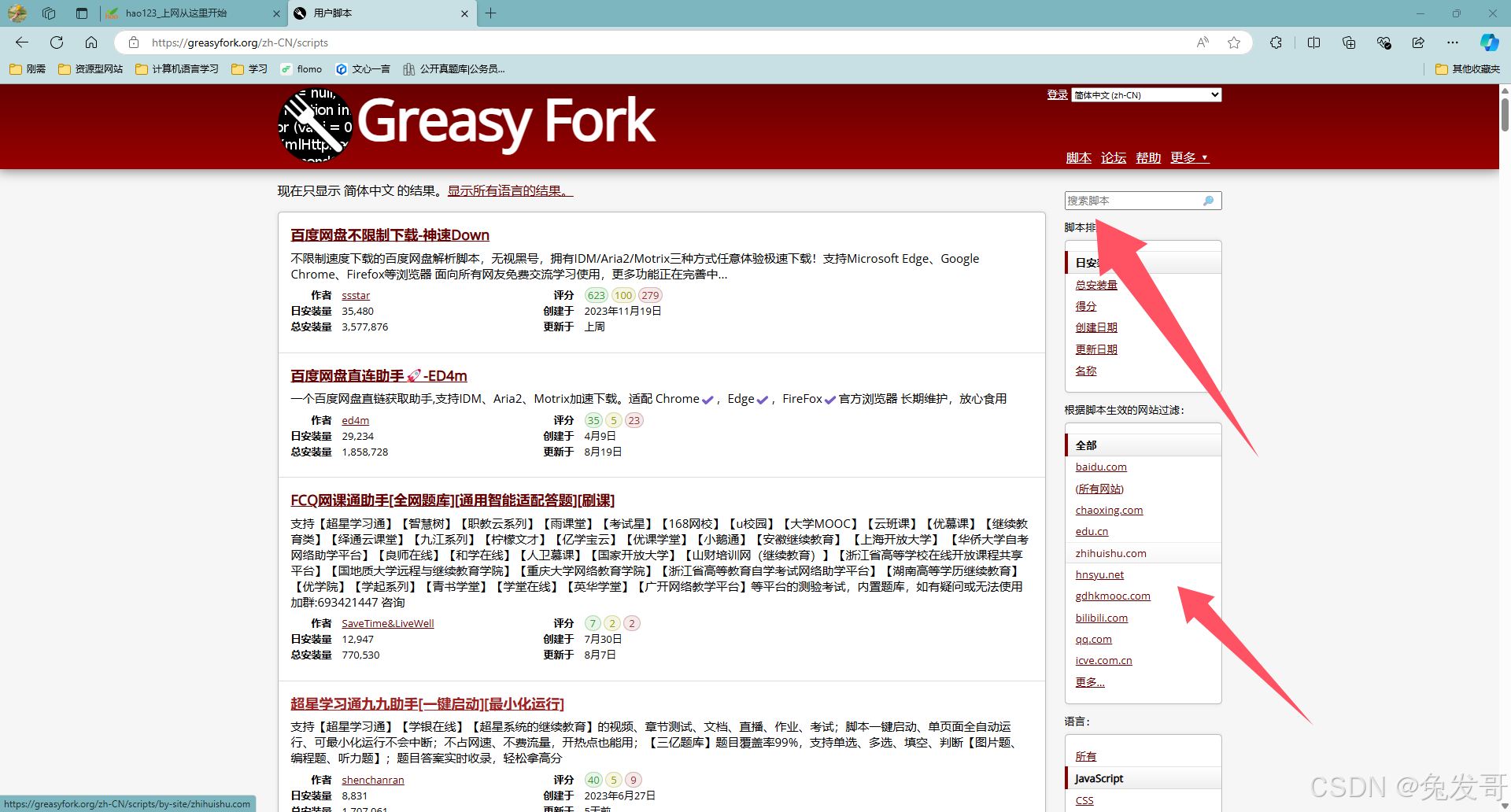This screenshot has width=1511, height=812.
Task: Filter scripts by baidu.com
Action: pyautogui.click(x=1101, y=467)
